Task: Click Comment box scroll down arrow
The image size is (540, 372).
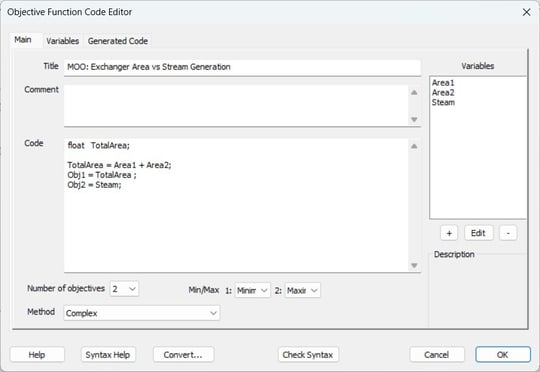Action: point(414,120)
